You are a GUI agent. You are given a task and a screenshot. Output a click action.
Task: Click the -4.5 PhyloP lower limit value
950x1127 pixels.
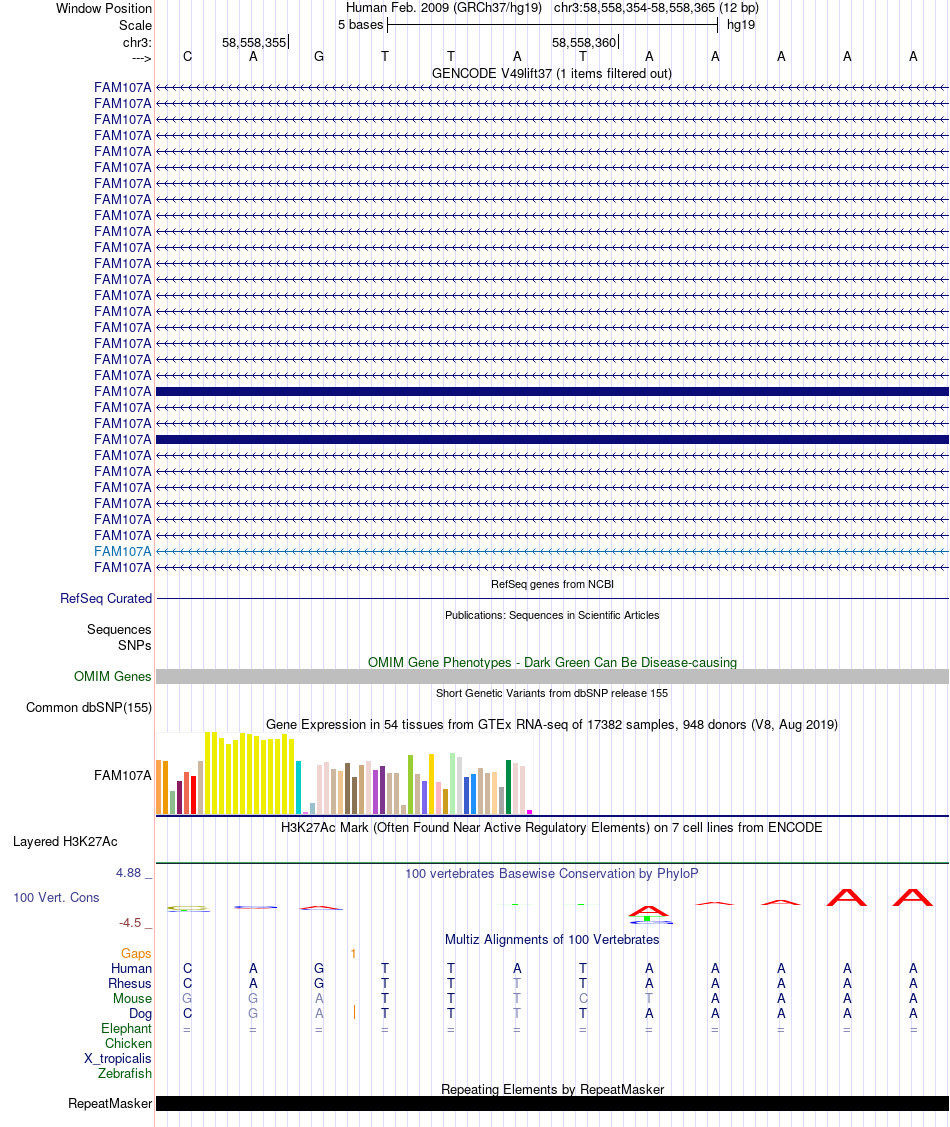click(130, 922)
